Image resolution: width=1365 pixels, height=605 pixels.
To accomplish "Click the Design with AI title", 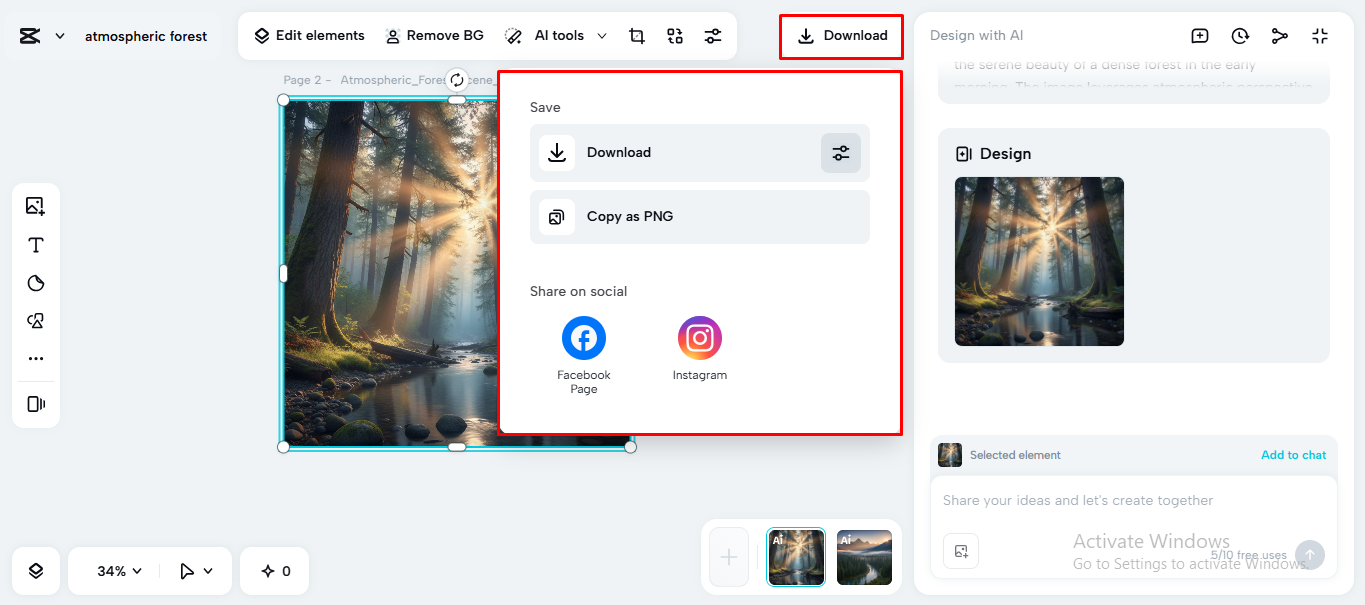I will coord(976,36).
